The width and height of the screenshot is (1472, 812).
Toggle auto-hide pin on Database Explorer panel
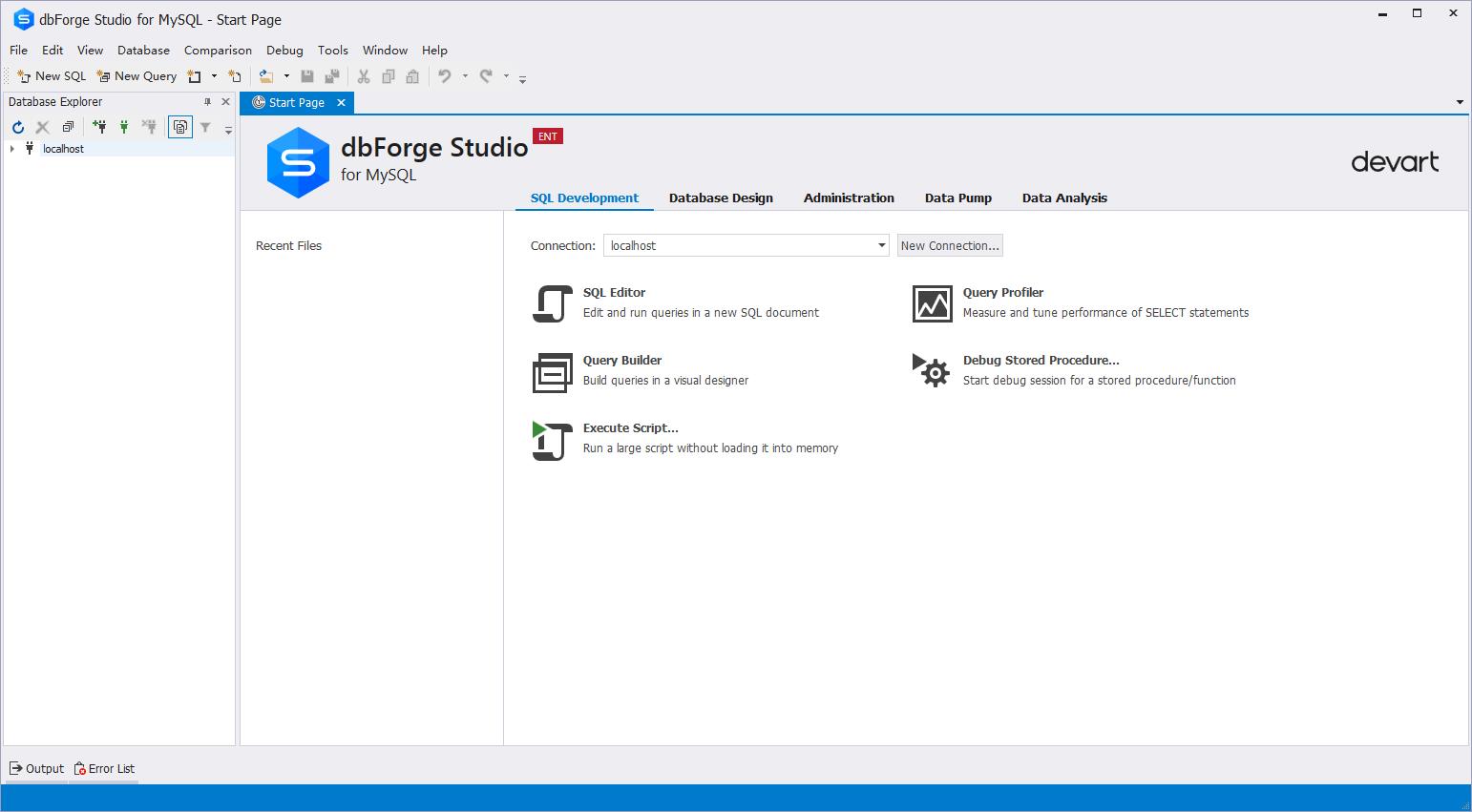(206, 101)
